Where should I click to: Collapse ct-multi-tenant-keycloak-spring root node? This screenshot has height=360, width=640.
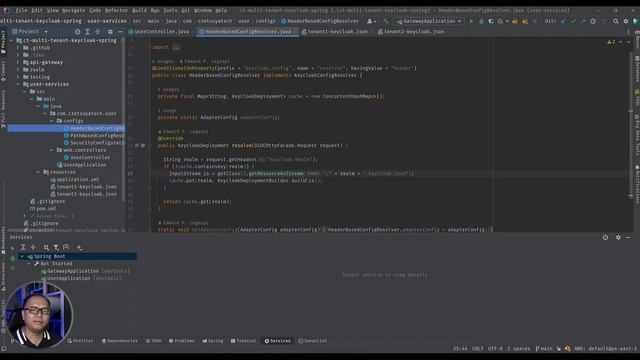click(x=11, y=40)
